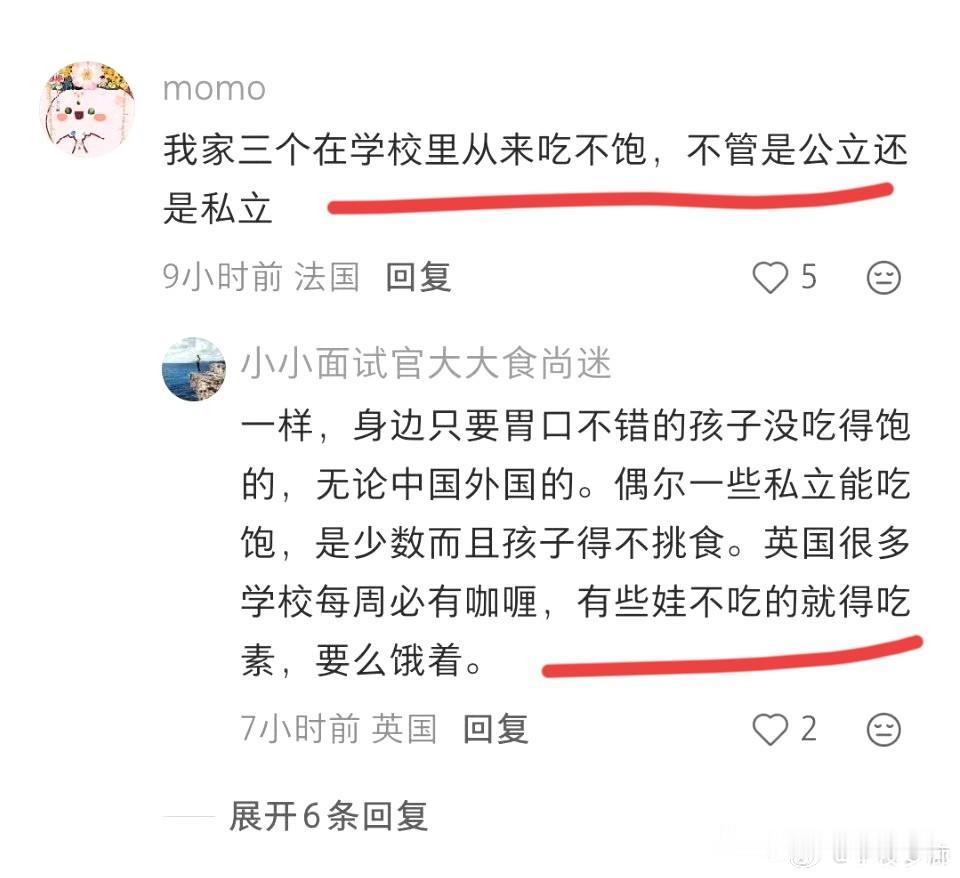Open momo's profile avatar
Image resolution: width=960 pixels, height=878 pixels.
(87, 109)
